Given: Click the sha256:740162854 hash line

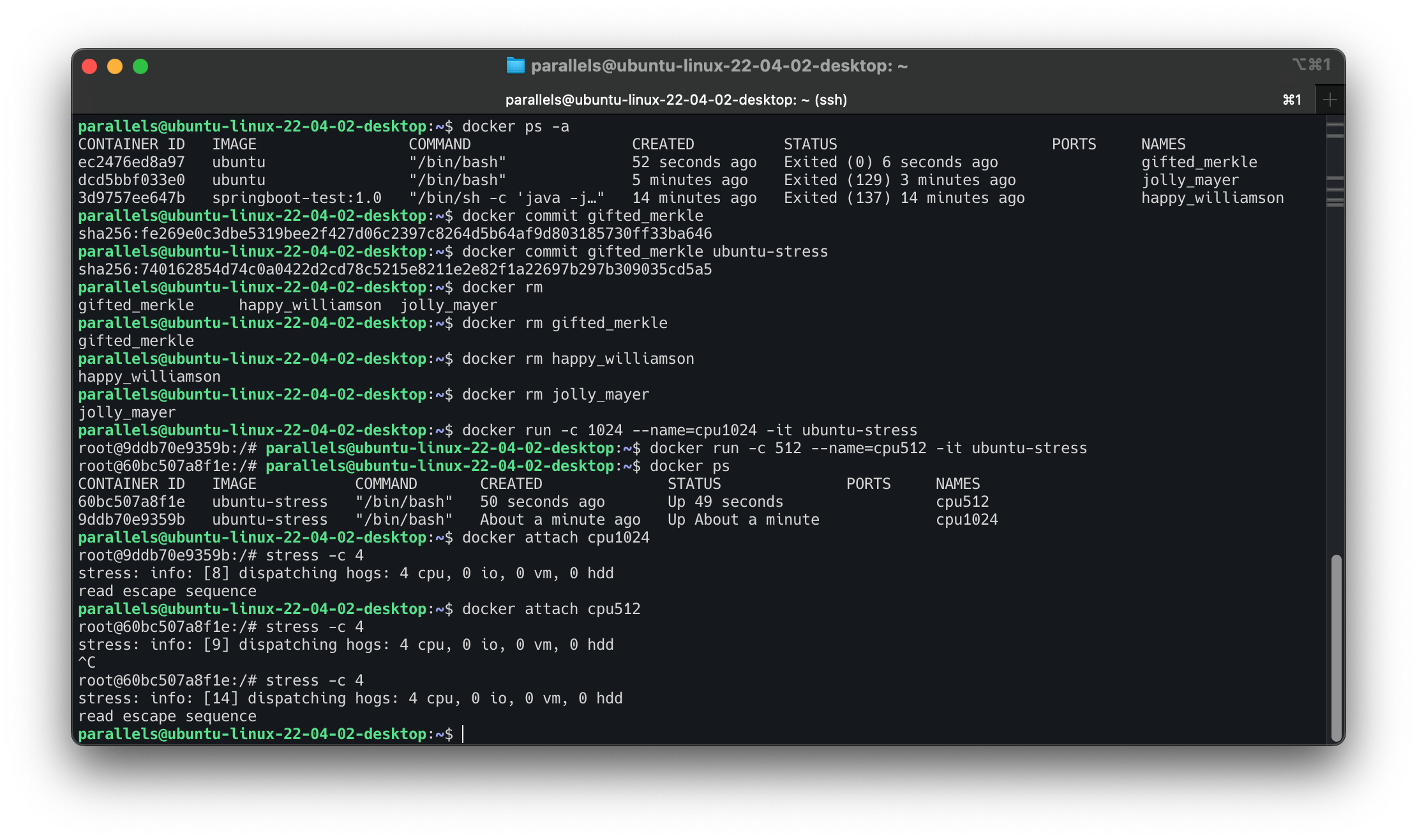Looking at the screenshot, I should (x=395, y=269).
